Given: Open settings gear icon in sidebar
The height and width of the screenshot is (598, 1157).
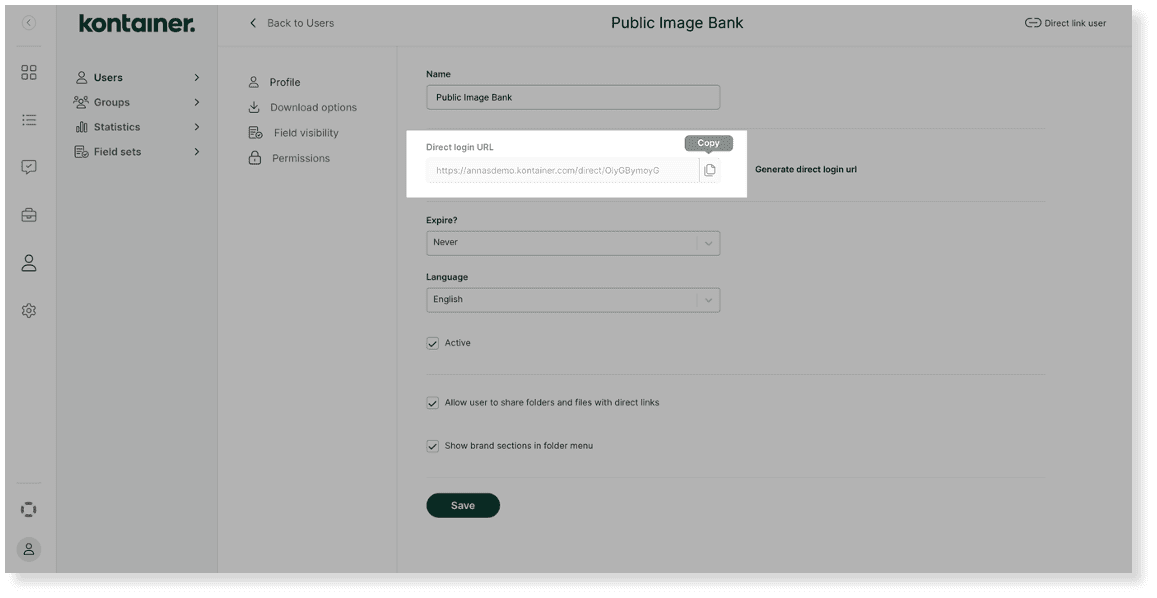Looking at the screenshot, I should click(x=28, y=309).
